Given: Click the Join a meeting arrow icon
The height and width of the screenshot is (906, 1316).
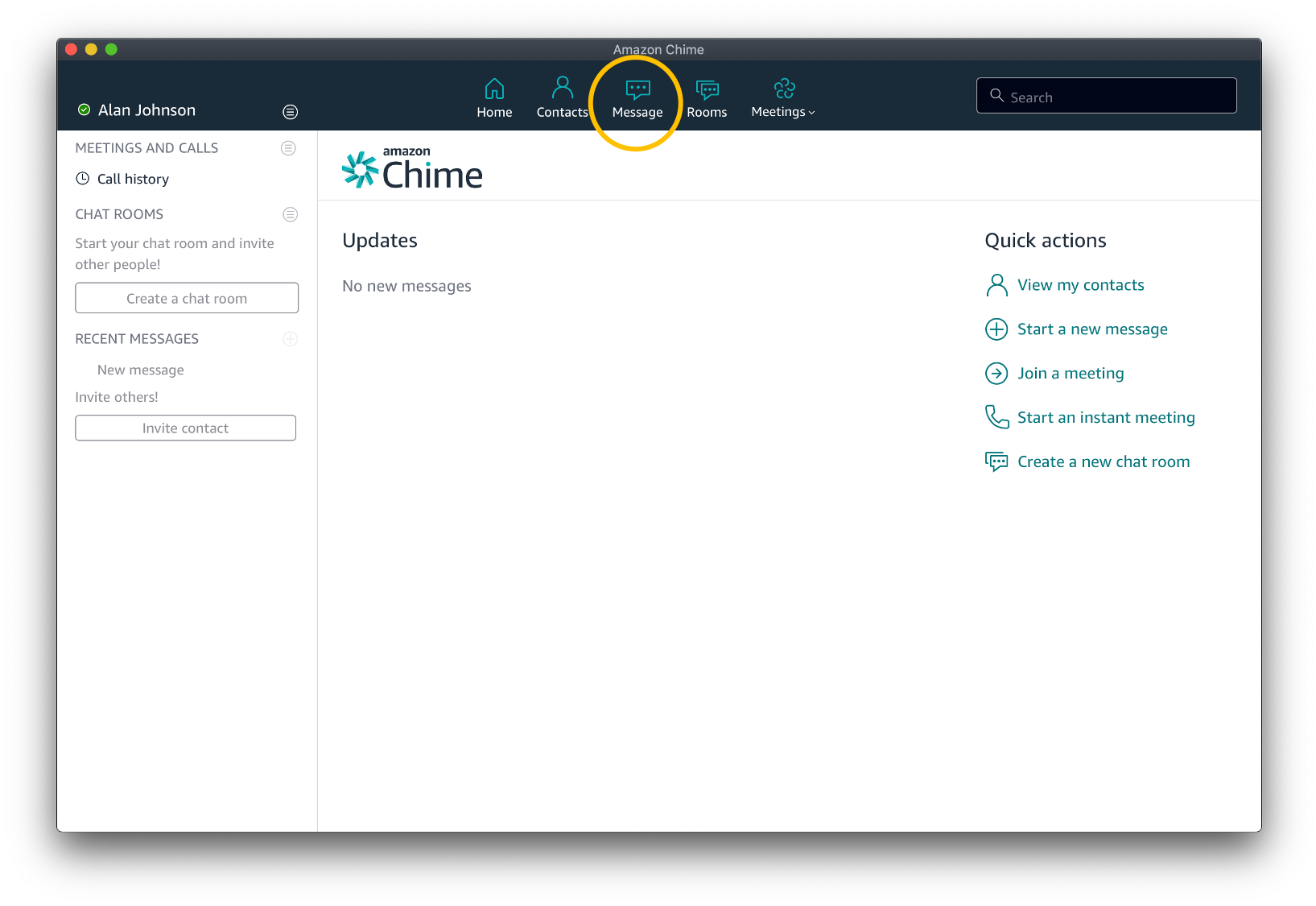Looking at the screenshot, I should [x=996, y=374].
